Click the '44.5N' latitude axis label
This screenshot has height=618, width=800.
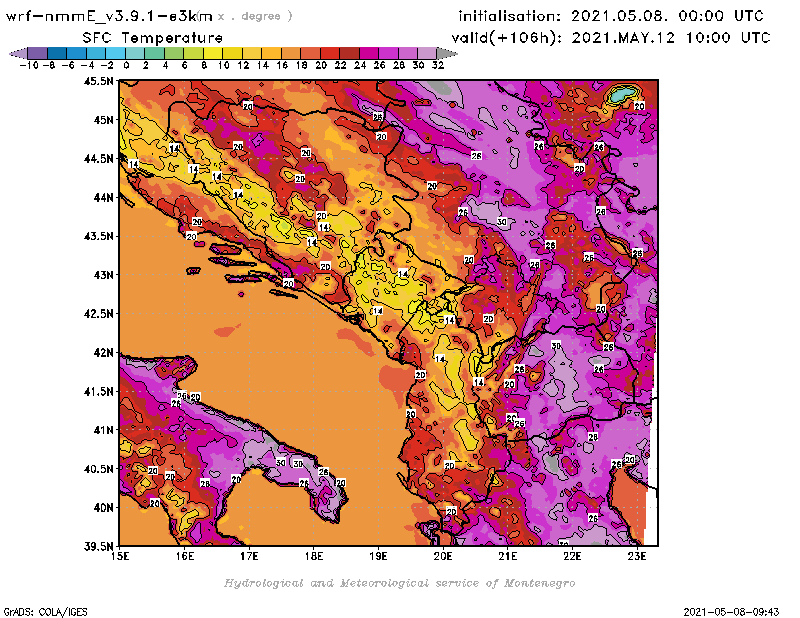tap(99, 159)
